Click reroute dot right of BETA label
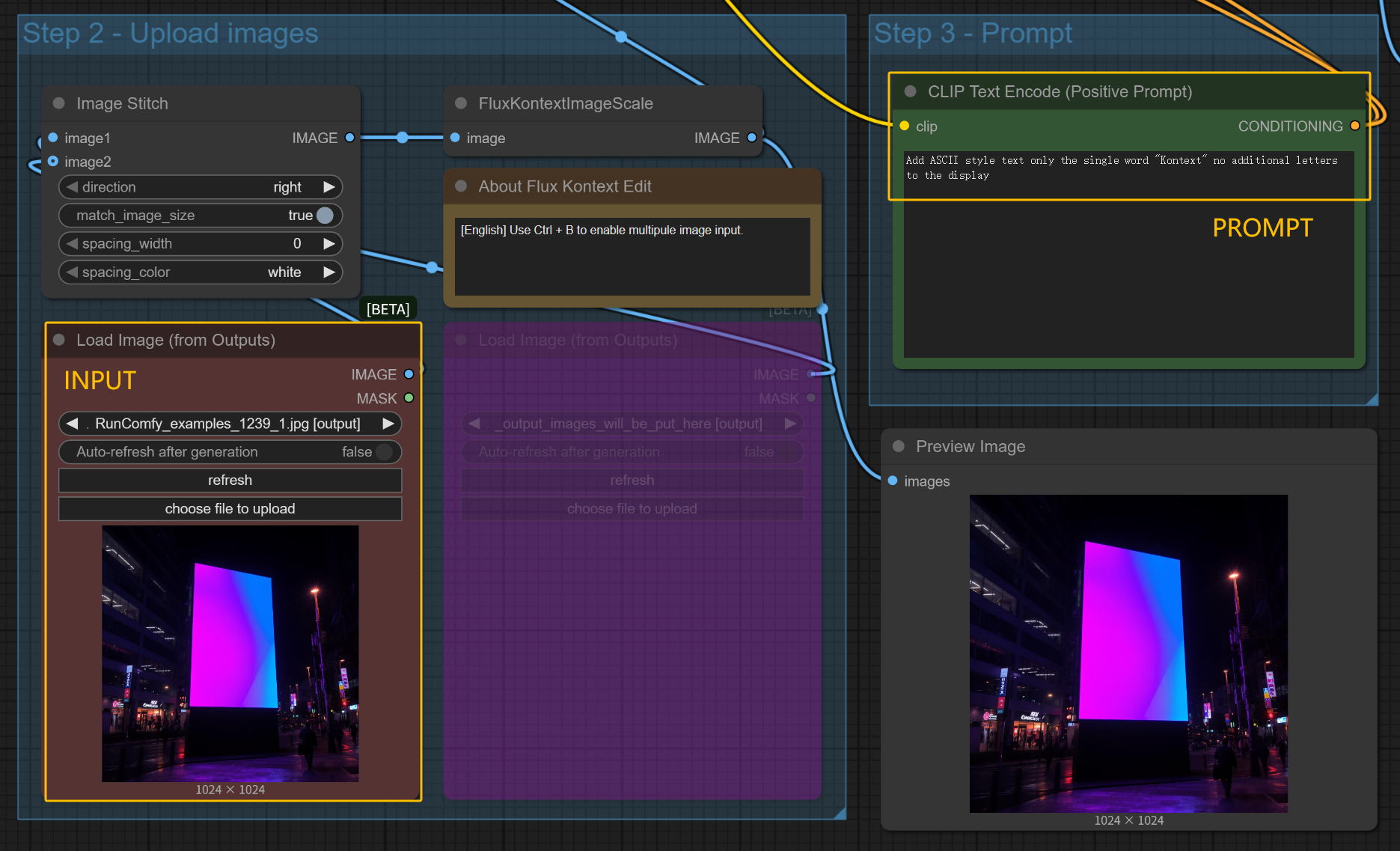The height and width of the screenshot is (851, 1400). (822, 309)
